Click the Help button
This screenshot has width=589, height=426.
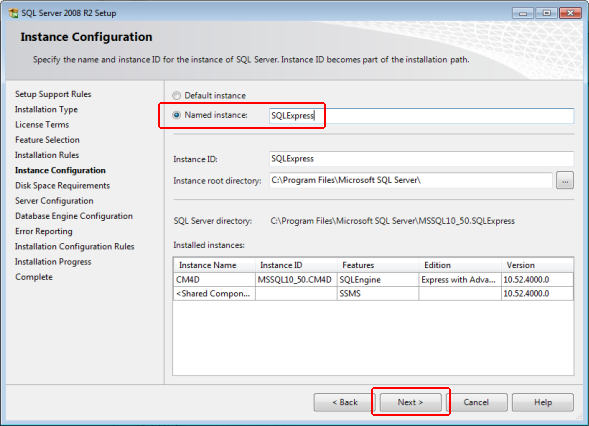coord(543,402)
